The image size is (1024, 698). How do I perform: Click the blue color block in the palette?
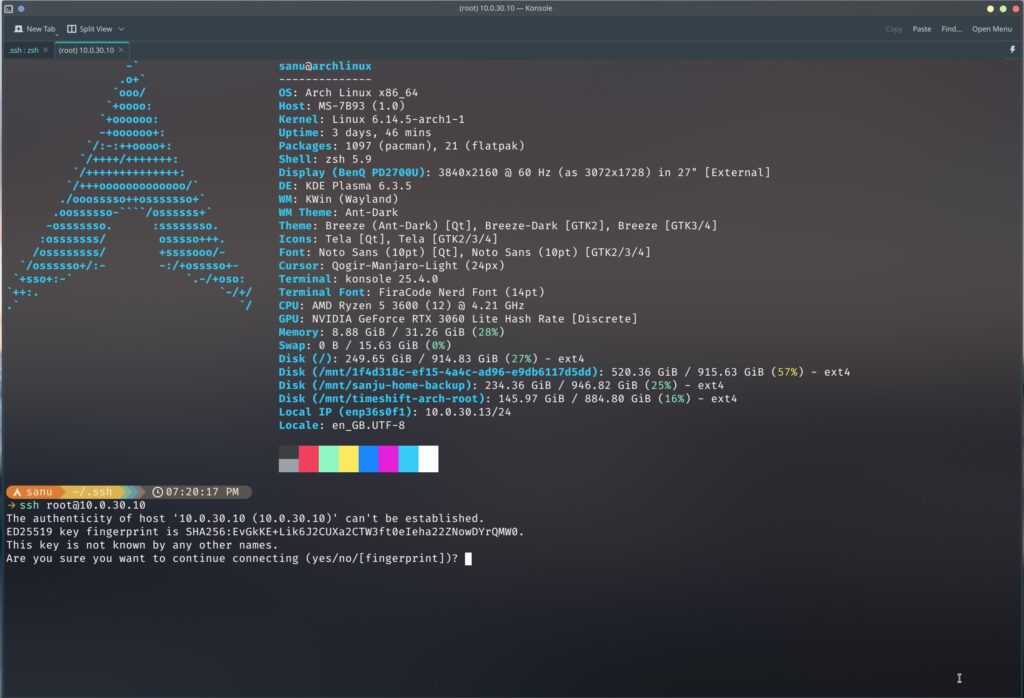368,458
